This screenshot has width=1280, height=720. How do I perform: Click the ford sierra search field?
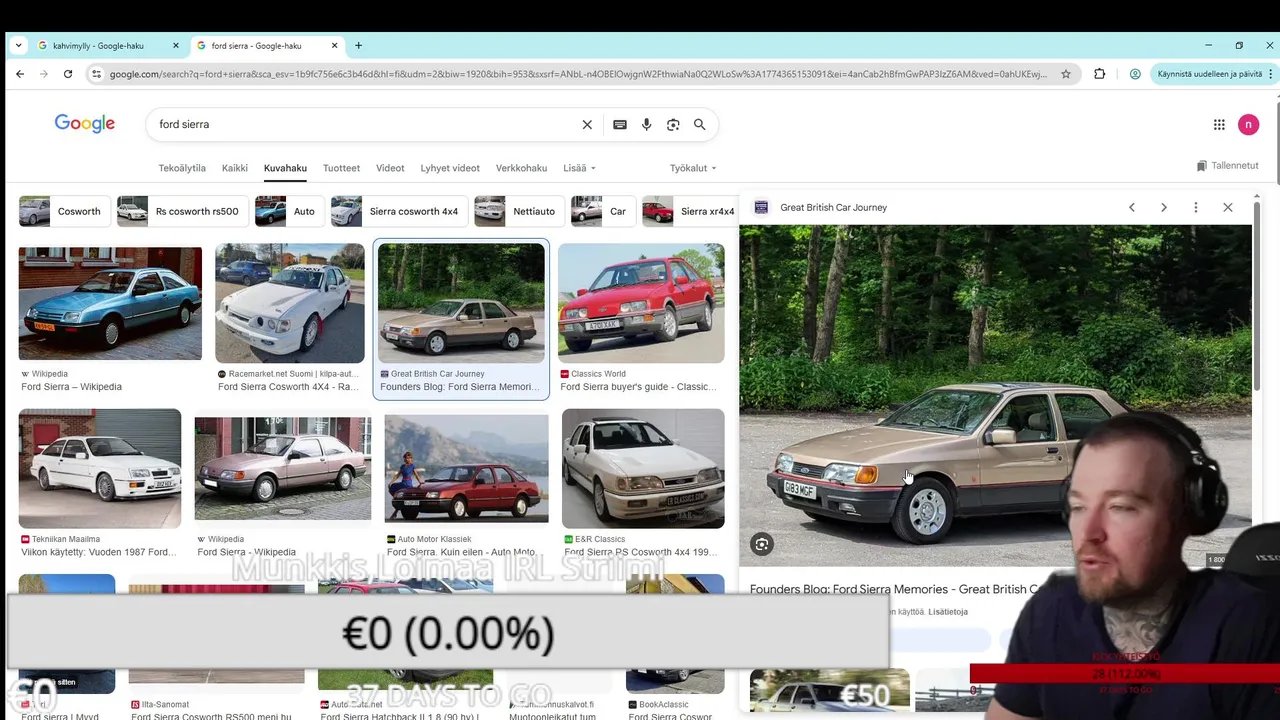(365, 125)
